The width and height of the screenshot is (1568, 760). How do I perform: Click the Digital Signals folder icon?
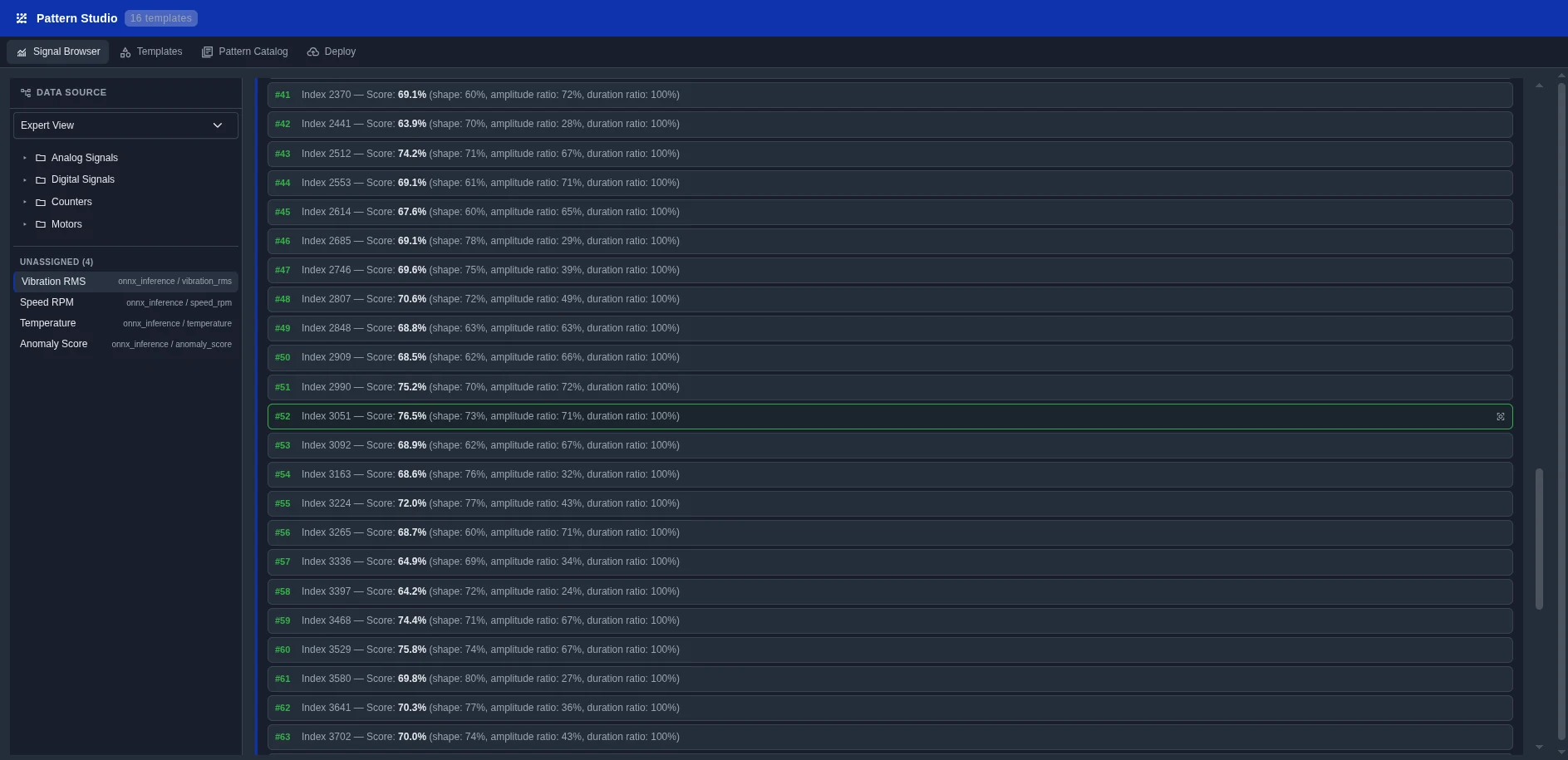[41, 179]
